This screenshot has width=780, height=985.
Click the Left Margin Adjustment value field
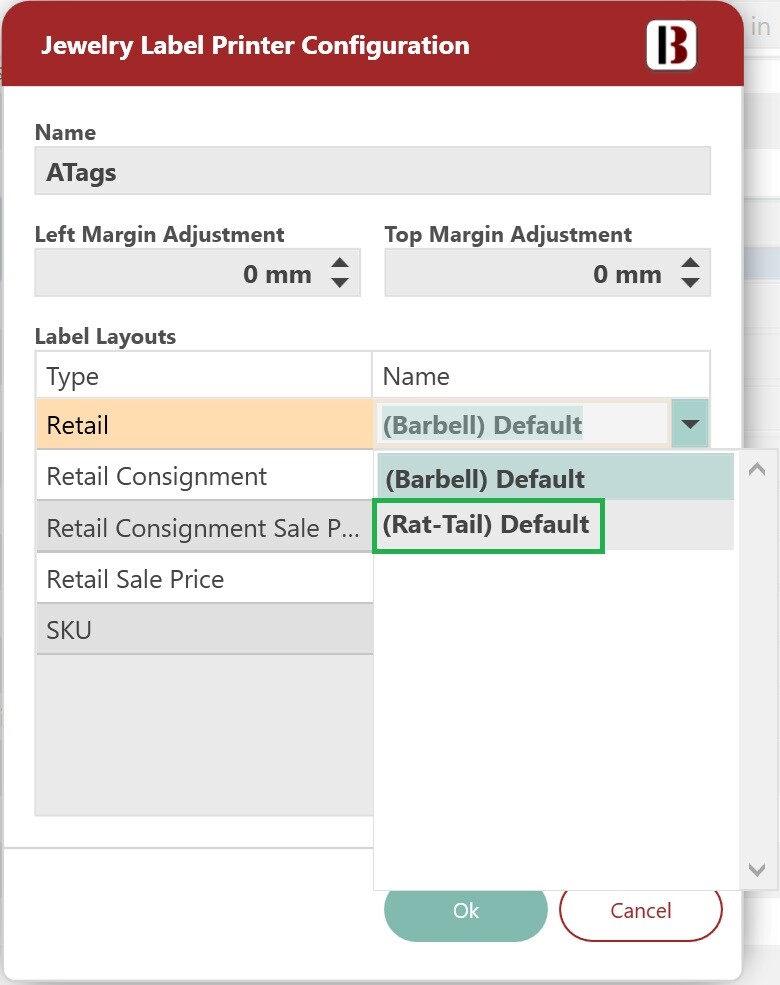[197, 273]
